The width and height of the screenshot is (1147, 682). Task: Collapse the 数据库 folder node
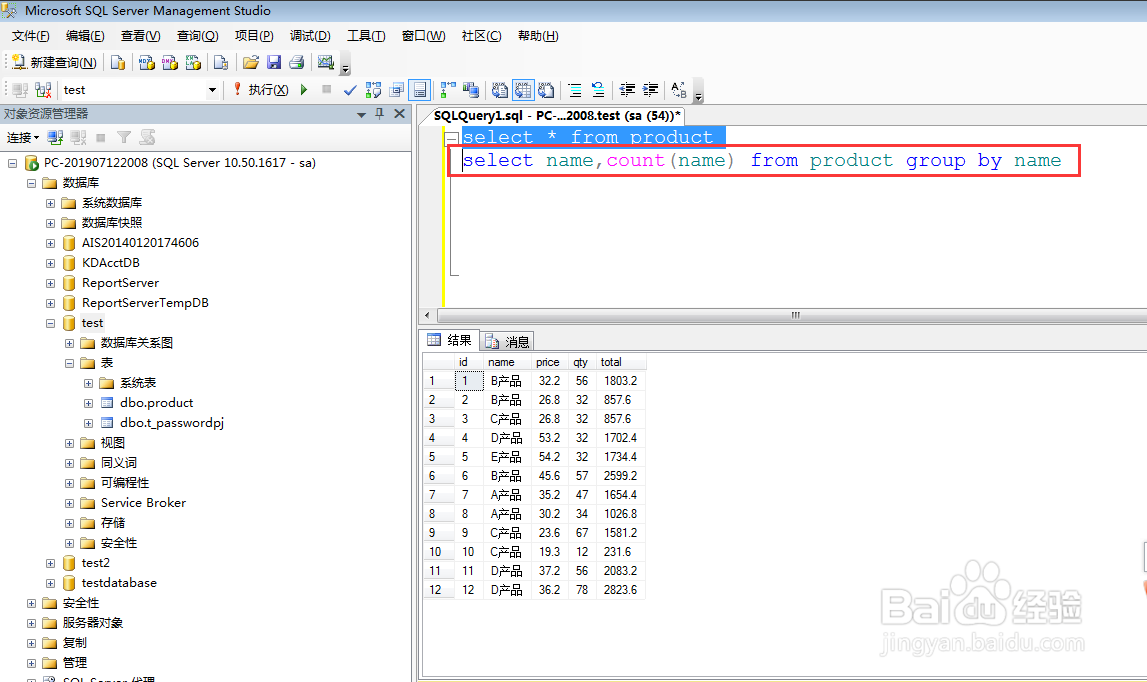pyautogui.click(x=31, y=183)
